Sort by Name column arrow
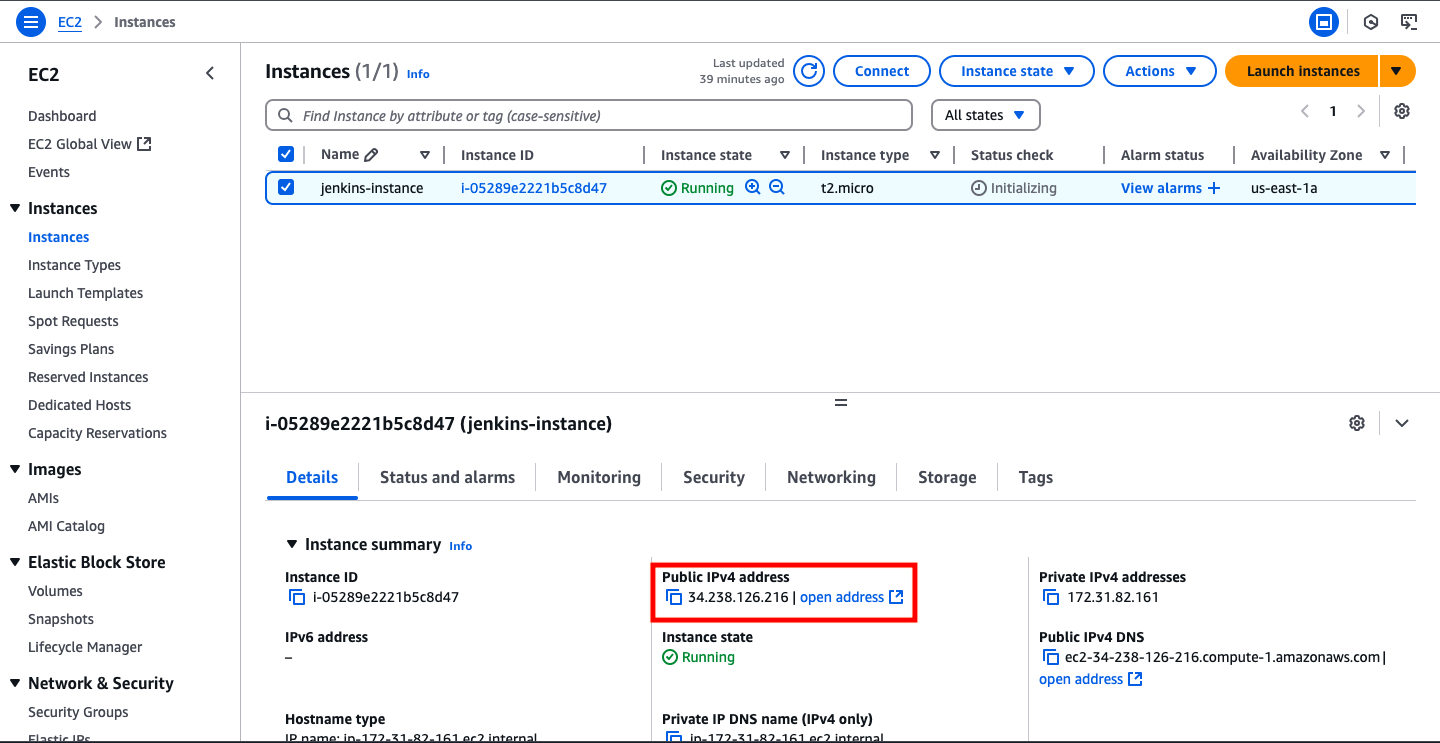 (x=425, y=155)
